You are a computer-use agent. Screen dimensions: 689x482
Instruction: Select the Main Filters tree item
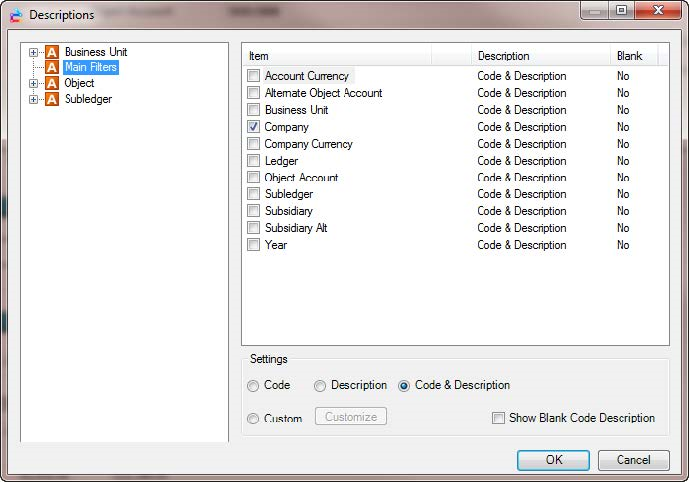[90, 68]
